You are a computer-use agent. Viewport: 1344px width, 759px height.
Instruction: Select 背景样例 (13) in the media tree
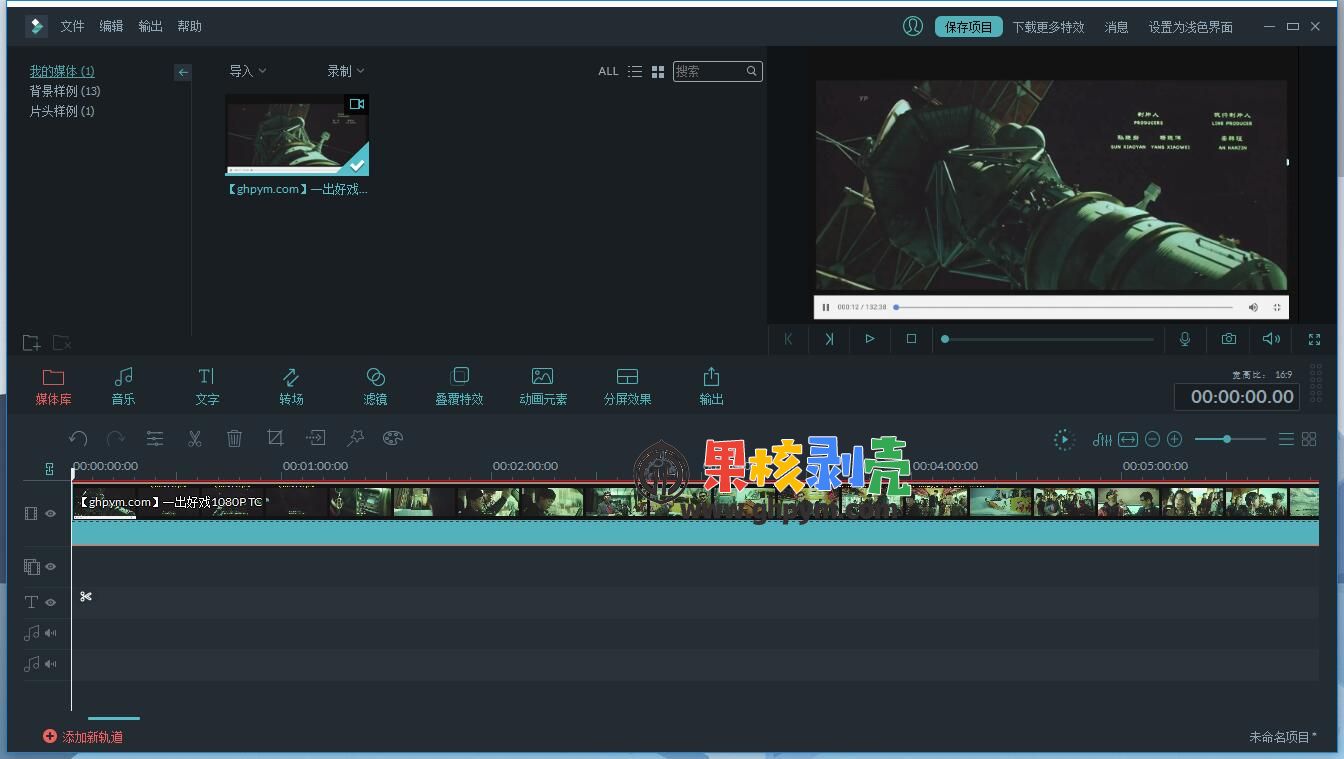pos(65,91)
